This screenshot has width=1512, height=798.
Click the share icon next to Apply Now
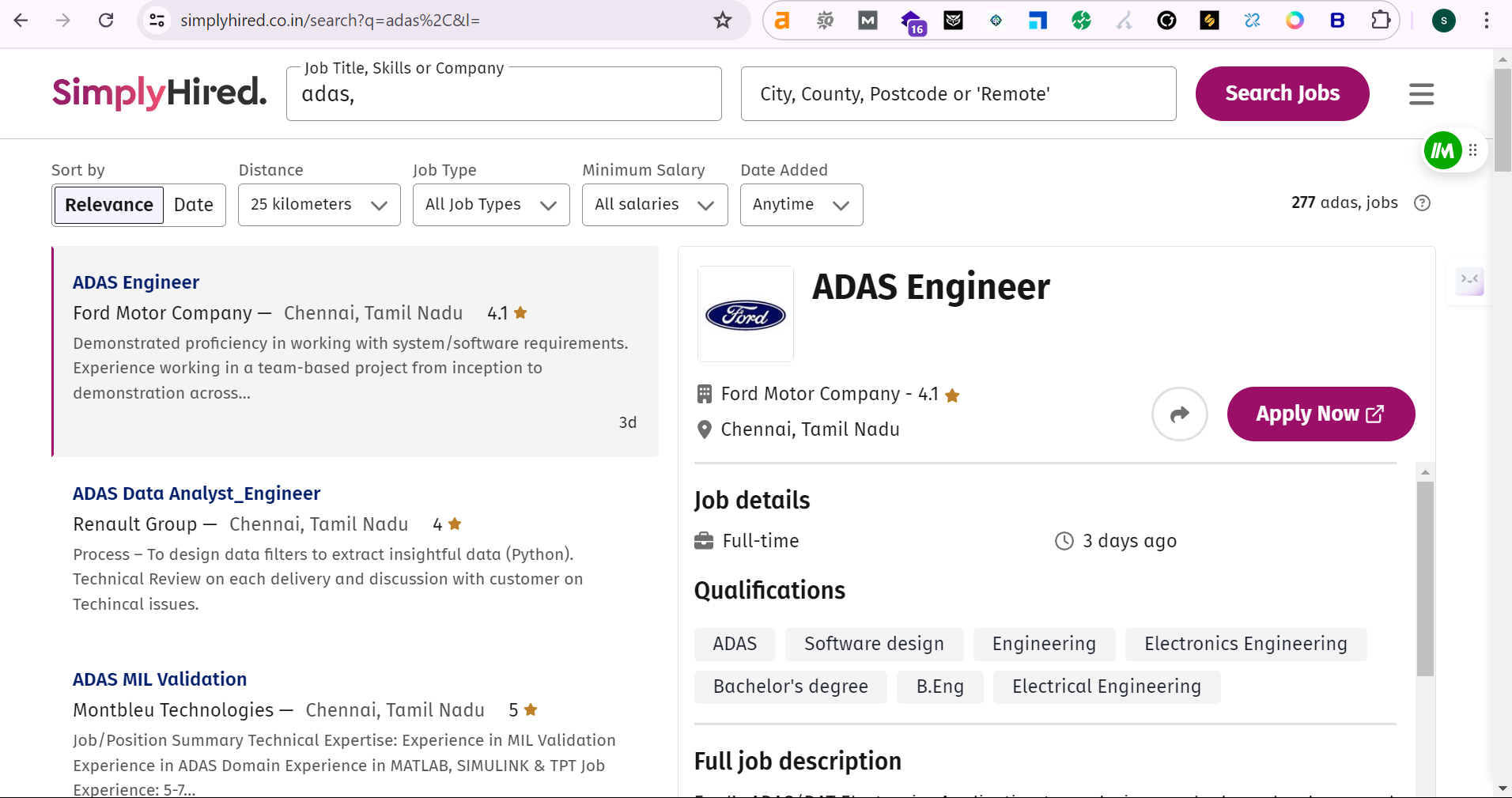tap(1179, 414)
